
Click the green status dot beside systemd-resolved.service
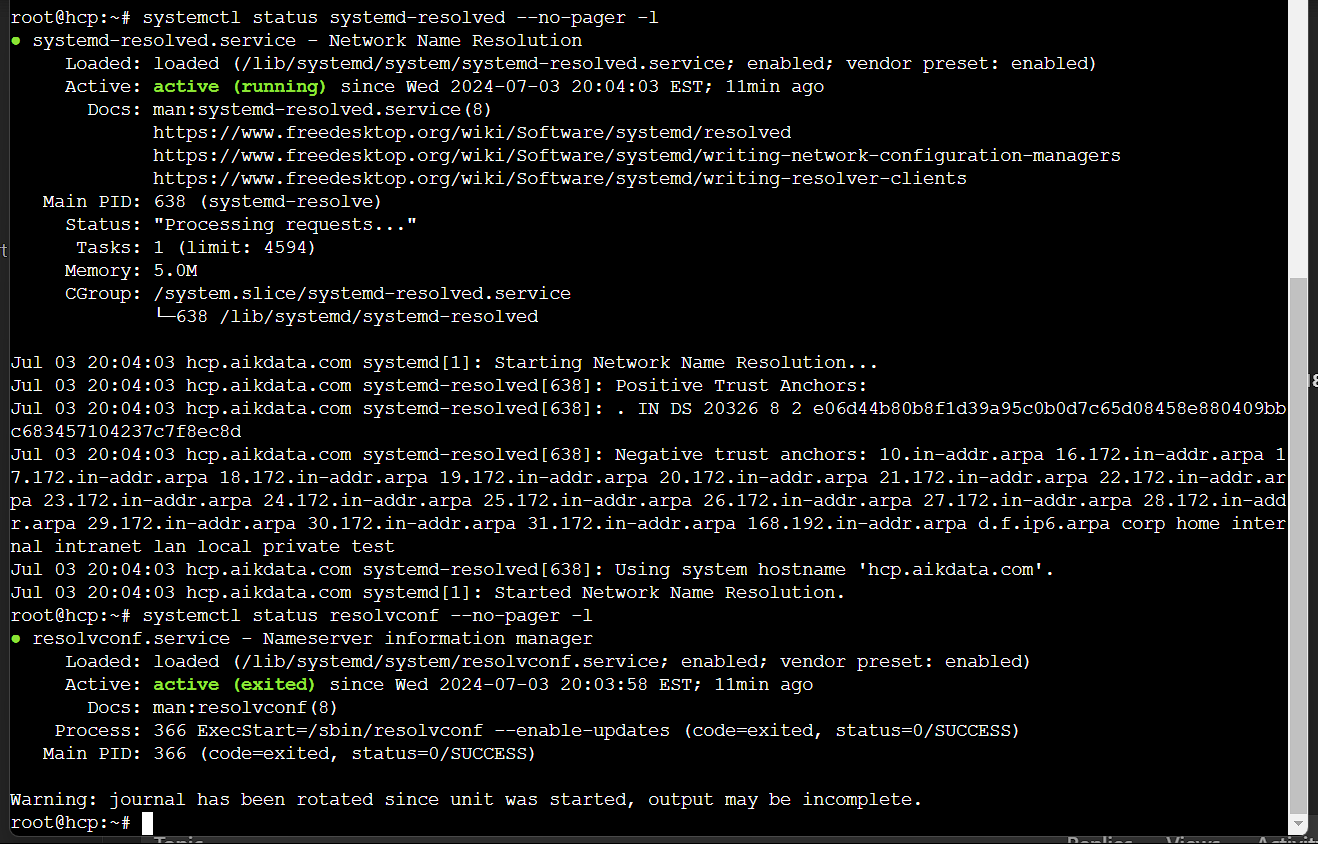click(16, 41)
